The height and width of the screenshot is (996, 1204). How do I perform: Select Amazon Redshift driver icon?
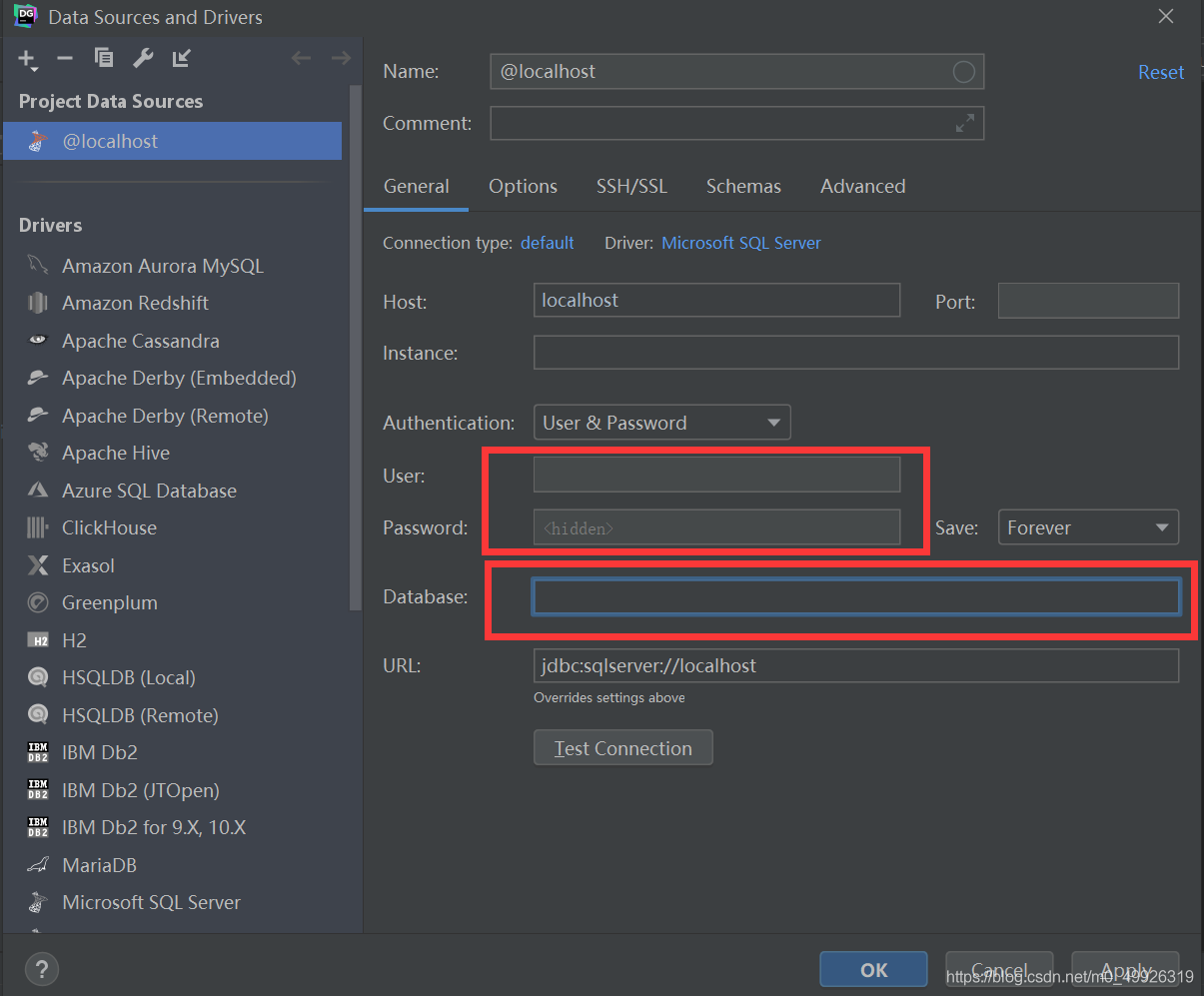(x=38, y=303)
